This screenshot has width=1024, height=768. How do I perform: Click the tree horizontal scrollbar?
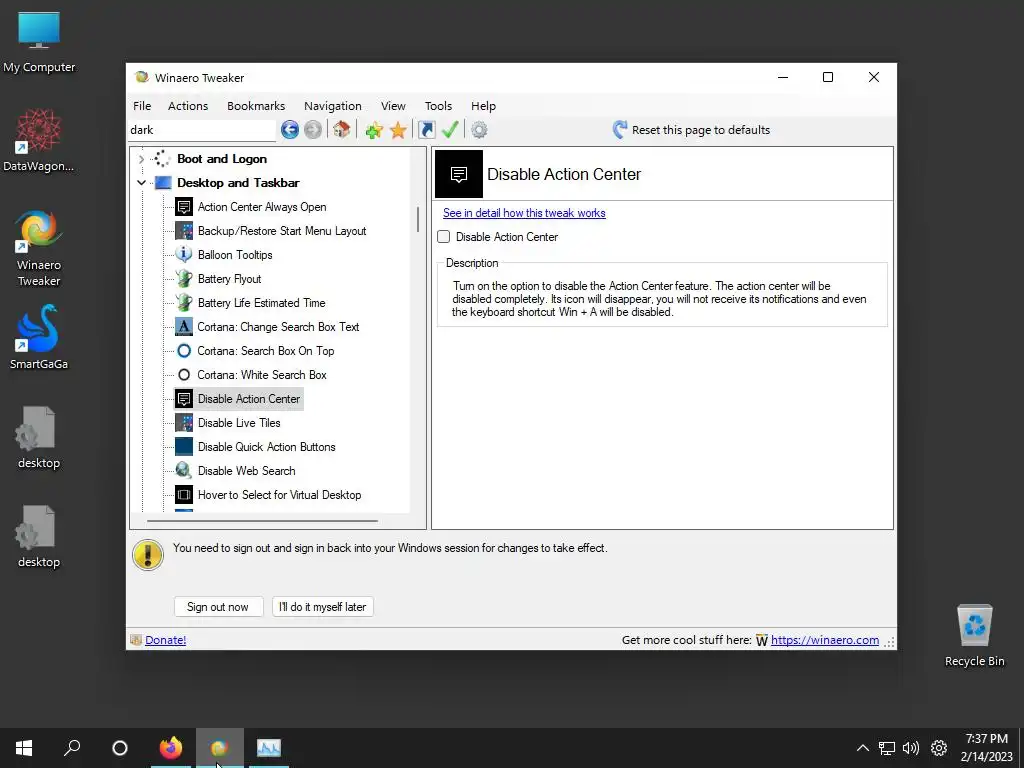(x=262, y=521)
